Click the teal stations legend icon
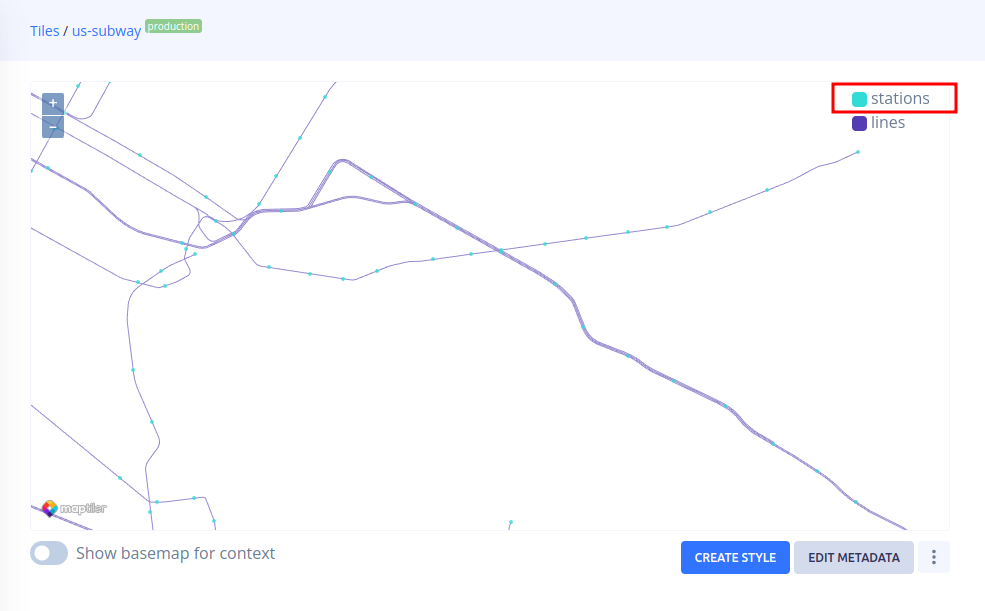The height and width of the screenshot is (611, 985). point(859,99)
